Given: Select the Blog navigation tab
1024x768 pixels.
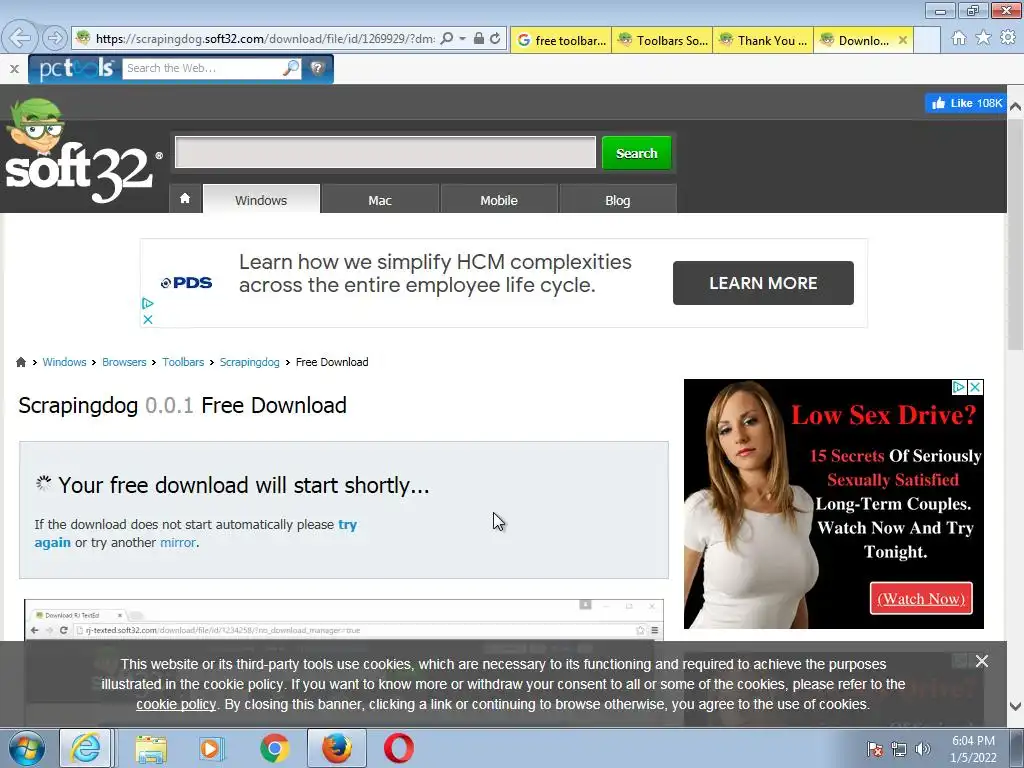Looking at the screenshot, I should coord(618,200).
